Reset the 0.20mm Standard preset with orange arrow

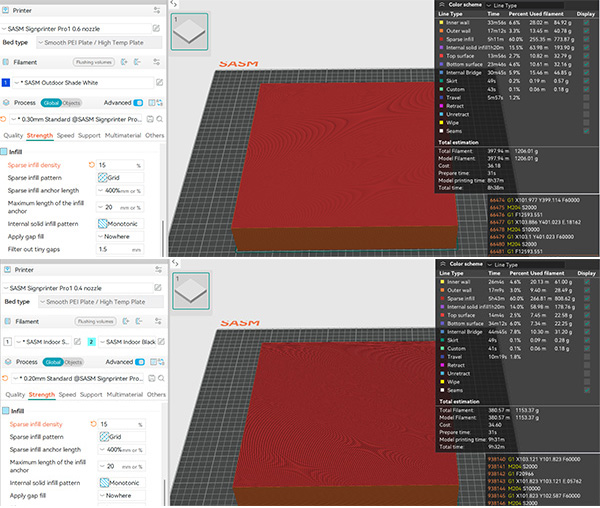(x=5, y=378)
